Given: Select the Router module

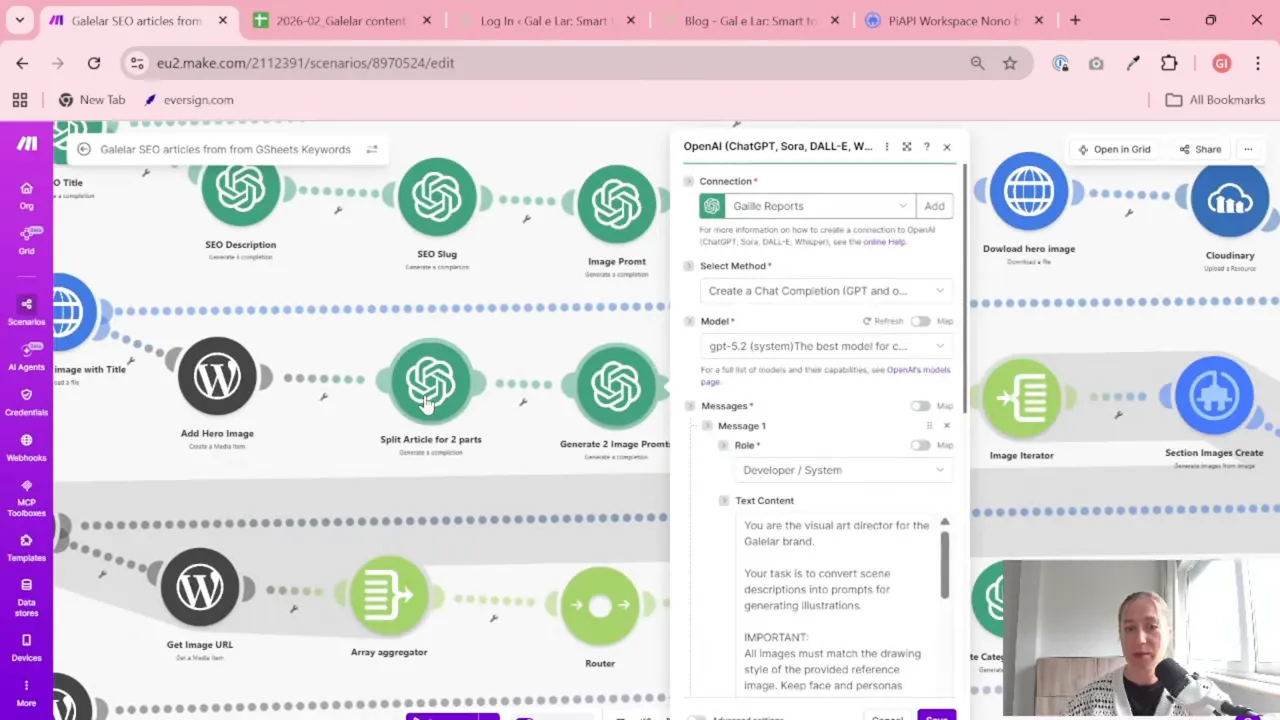Looking at the screenshot, I should click(x=600, y=606).
